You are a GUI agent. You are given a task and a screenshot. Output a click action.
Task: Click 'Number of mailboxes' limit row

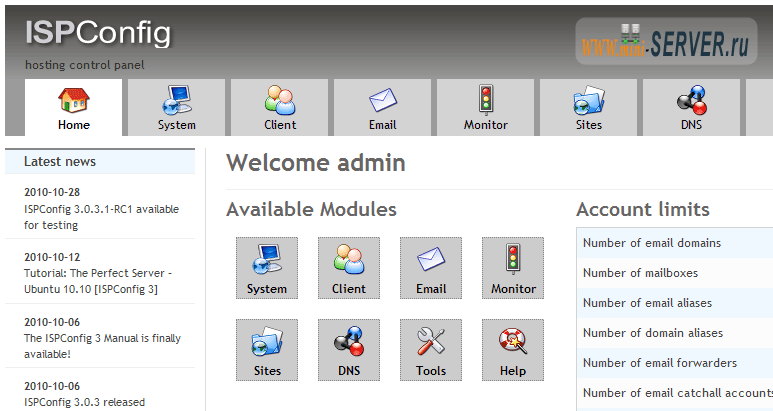click(x=675, y=273)
